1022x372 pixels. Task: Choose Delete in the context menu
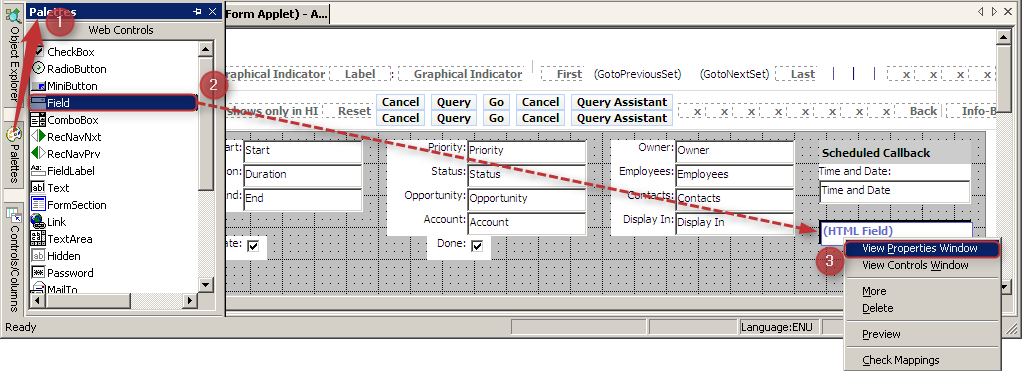point(922,308)
